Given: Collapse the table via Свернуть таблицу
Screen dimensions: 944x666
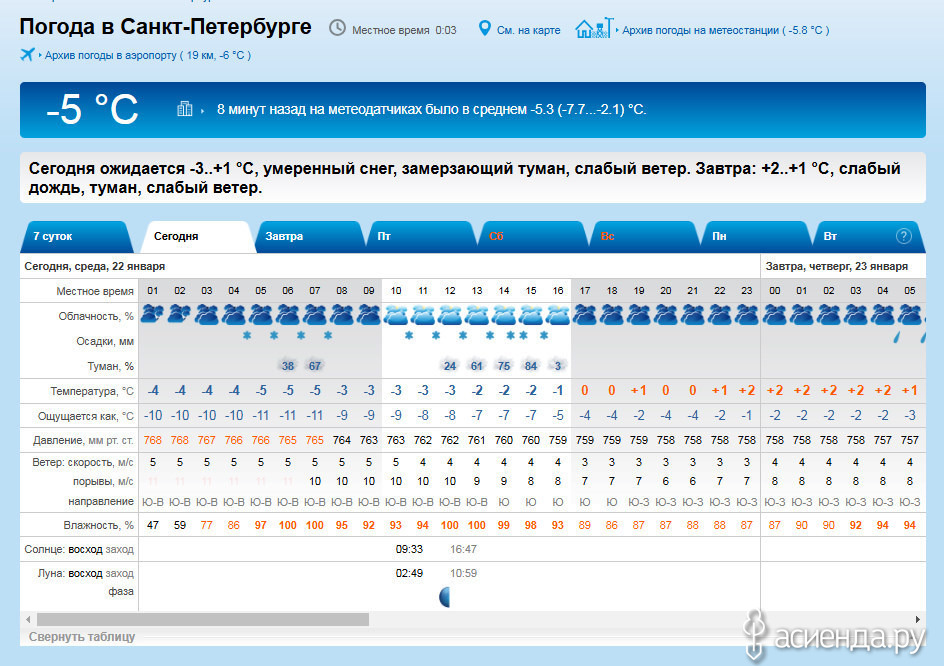Looking at the screenshot, I should pos(82,636).
